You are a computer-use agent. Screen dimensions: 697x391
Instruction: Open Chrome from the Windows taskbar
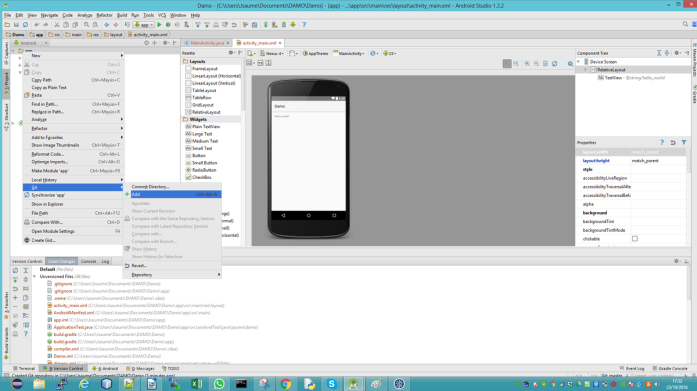tap(286, 383)
